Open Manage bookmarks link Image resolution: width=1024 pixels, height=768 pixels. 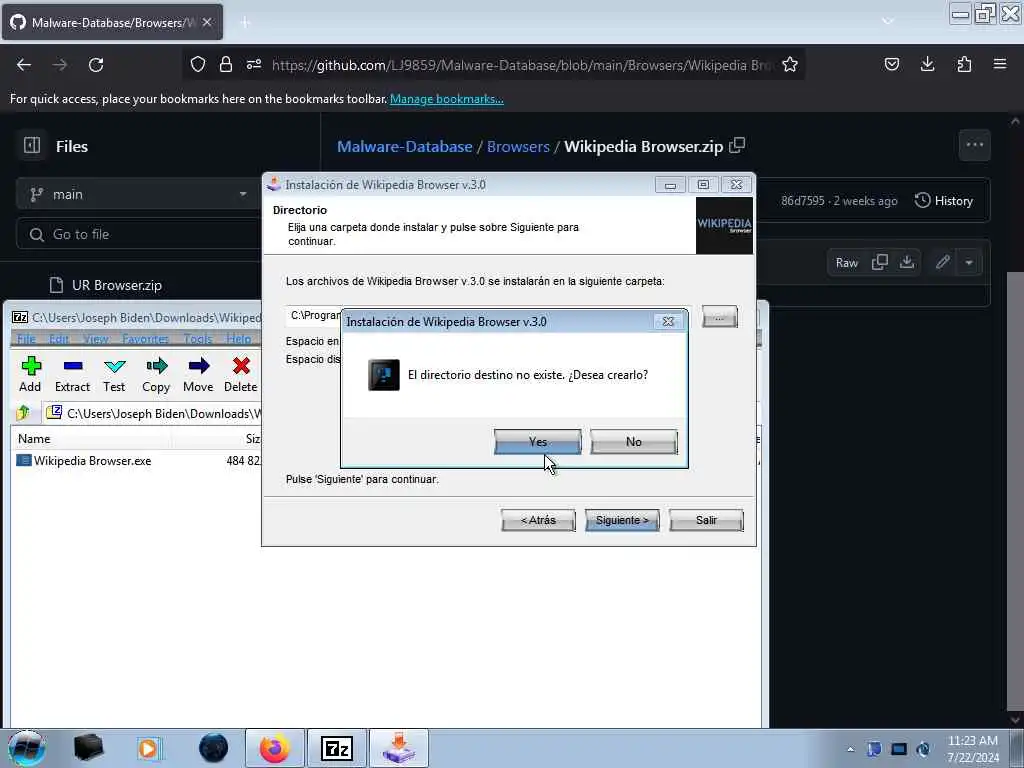tap(447, 99)
